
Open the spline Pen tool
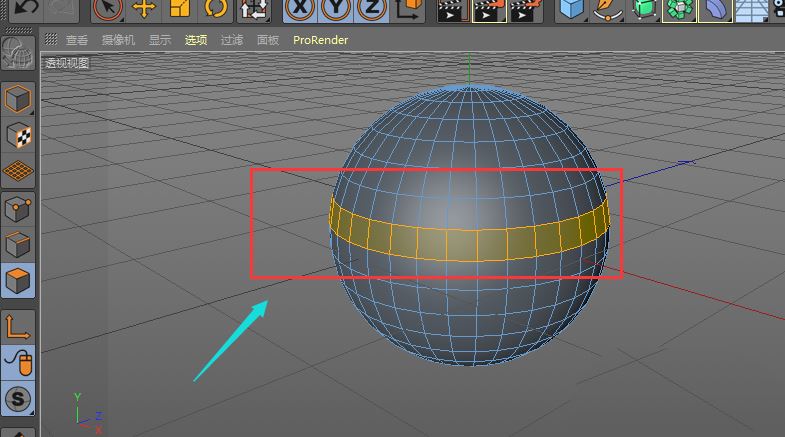[x=605, y=9]
